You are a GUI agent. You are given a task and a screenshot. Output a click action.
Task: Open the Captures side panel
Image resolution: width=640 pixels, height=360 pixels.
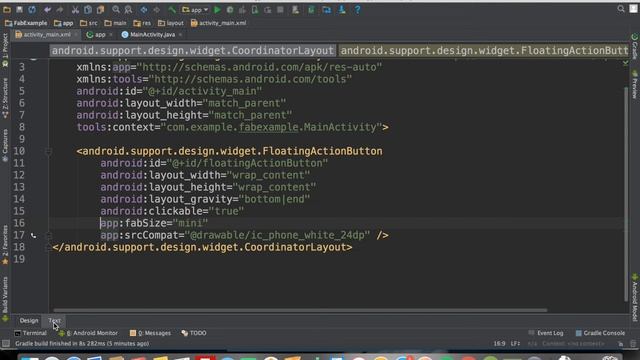pos(5,145)
